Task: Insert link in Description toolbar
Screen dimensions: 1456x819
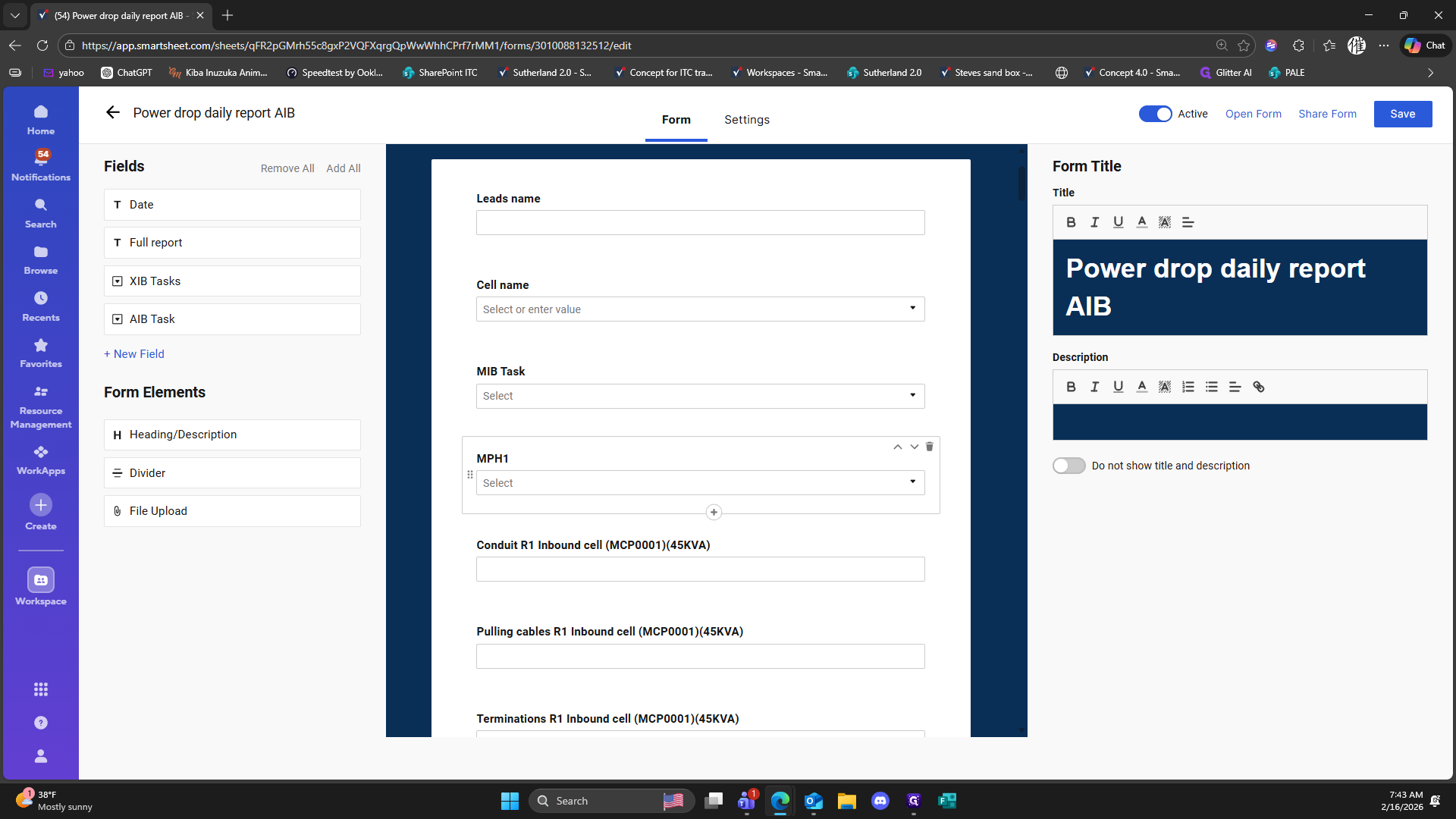Action: coord(1259,387)
